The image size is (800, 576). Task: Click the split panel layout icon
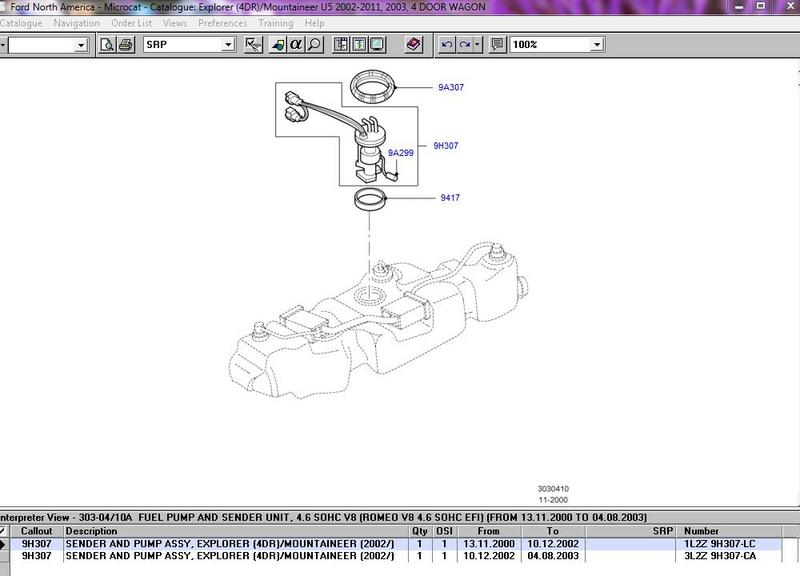tap(341, 45)
